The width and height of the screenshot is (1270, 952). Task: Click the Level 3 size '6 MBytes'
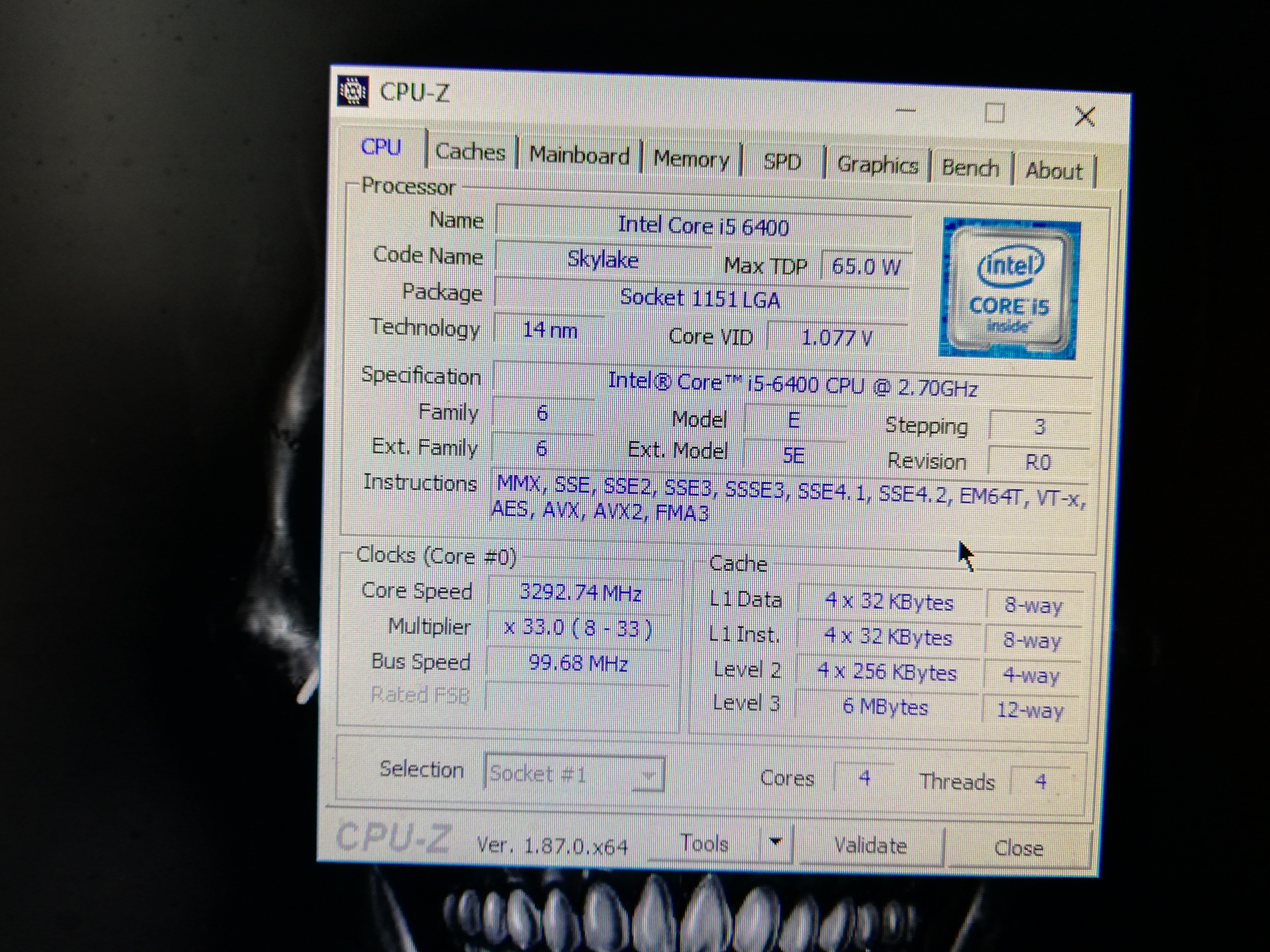(x=885, y=706)
